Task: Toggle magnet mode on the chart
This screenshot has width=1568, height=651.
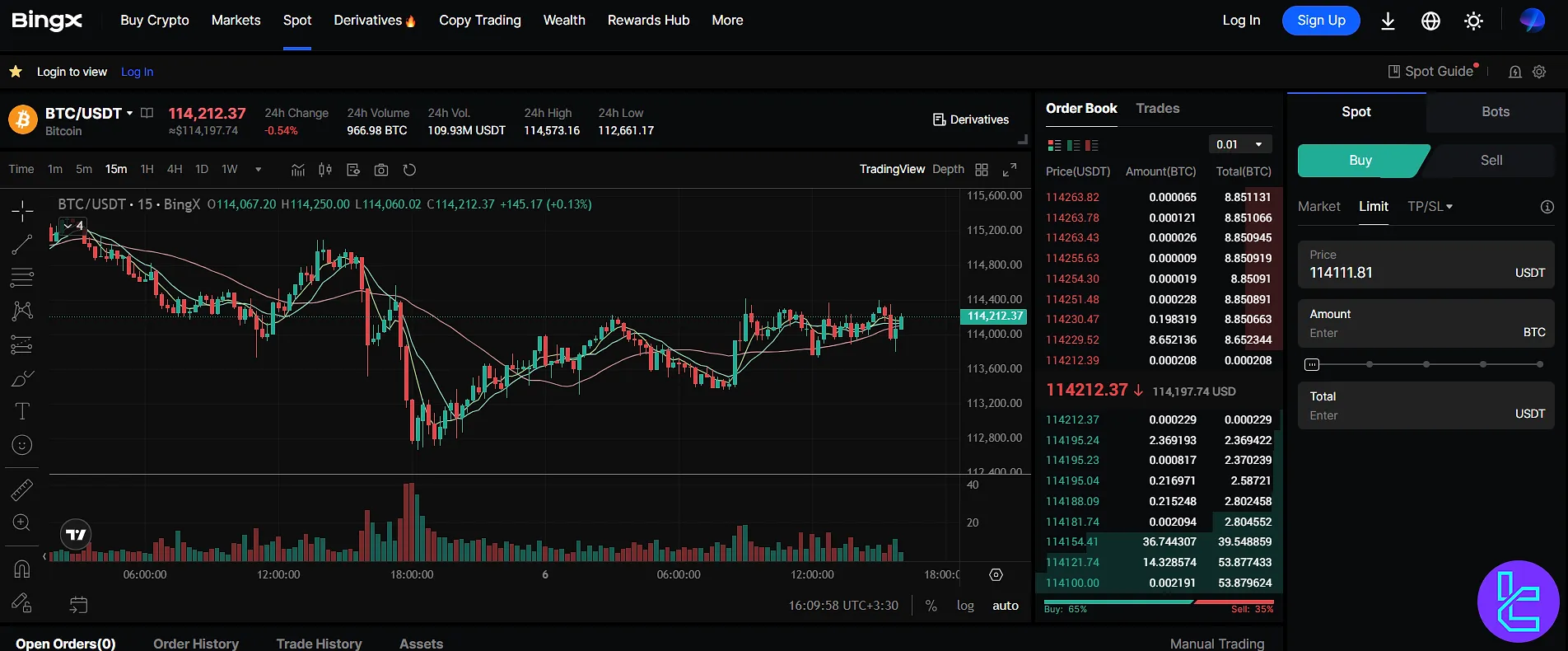Action: click(22, 569)
